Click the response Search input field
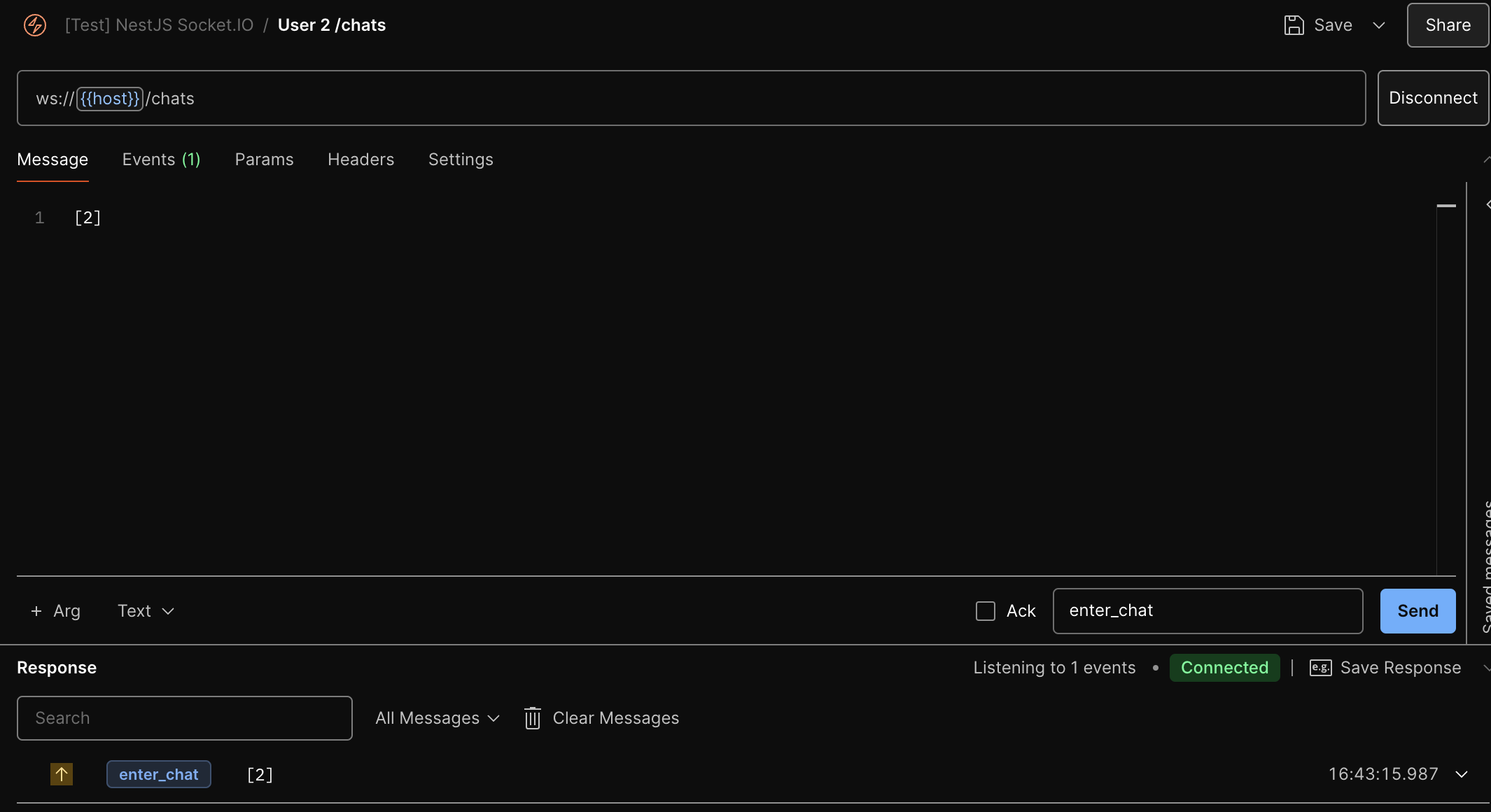 point(185,718)
